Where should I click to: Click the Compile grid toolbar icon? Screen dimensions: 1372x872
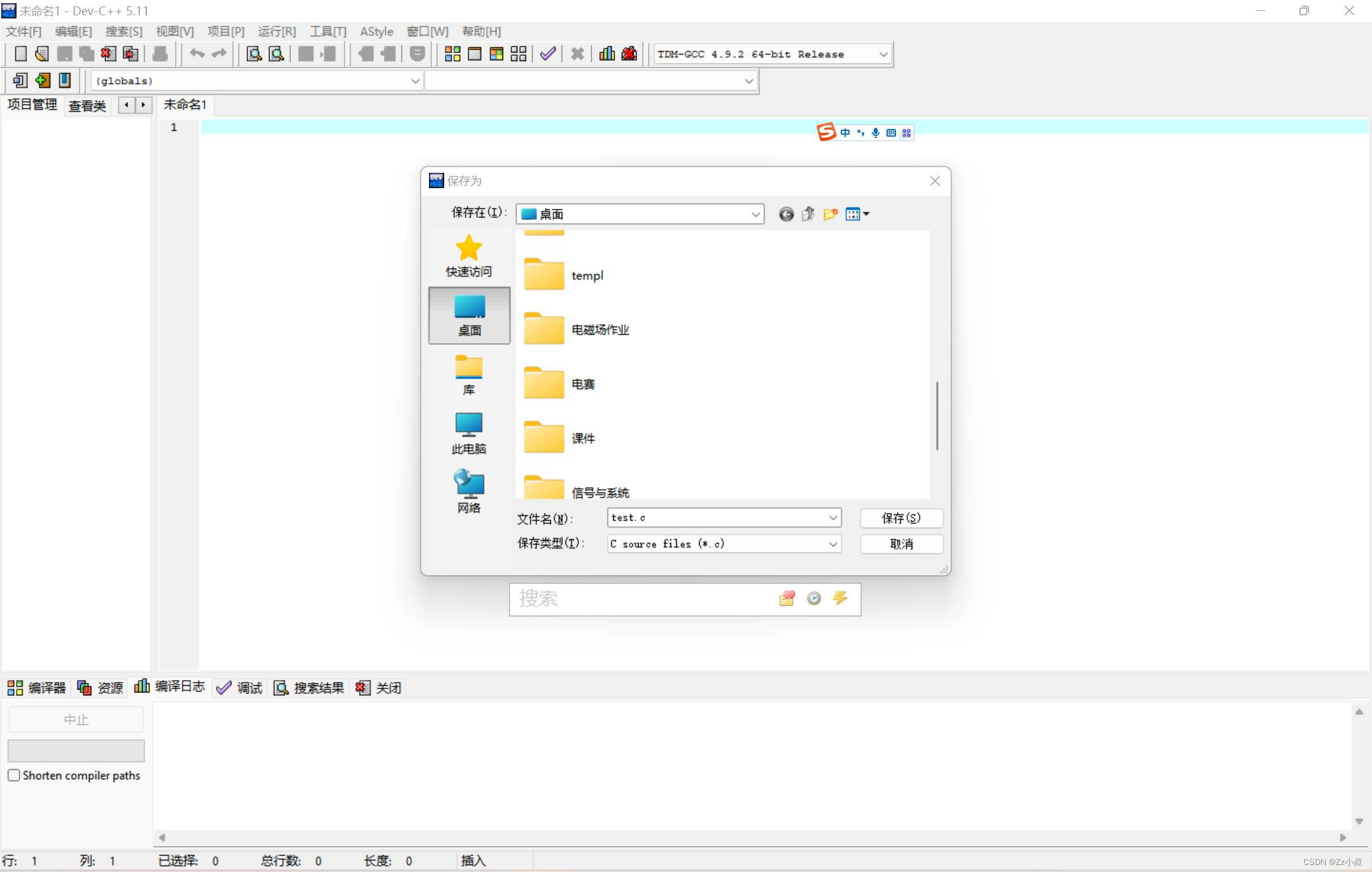[452, 54]
